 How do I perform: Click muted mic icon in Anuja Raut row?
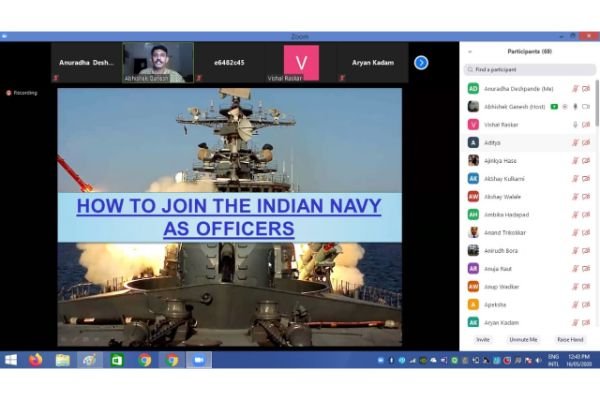575,269
